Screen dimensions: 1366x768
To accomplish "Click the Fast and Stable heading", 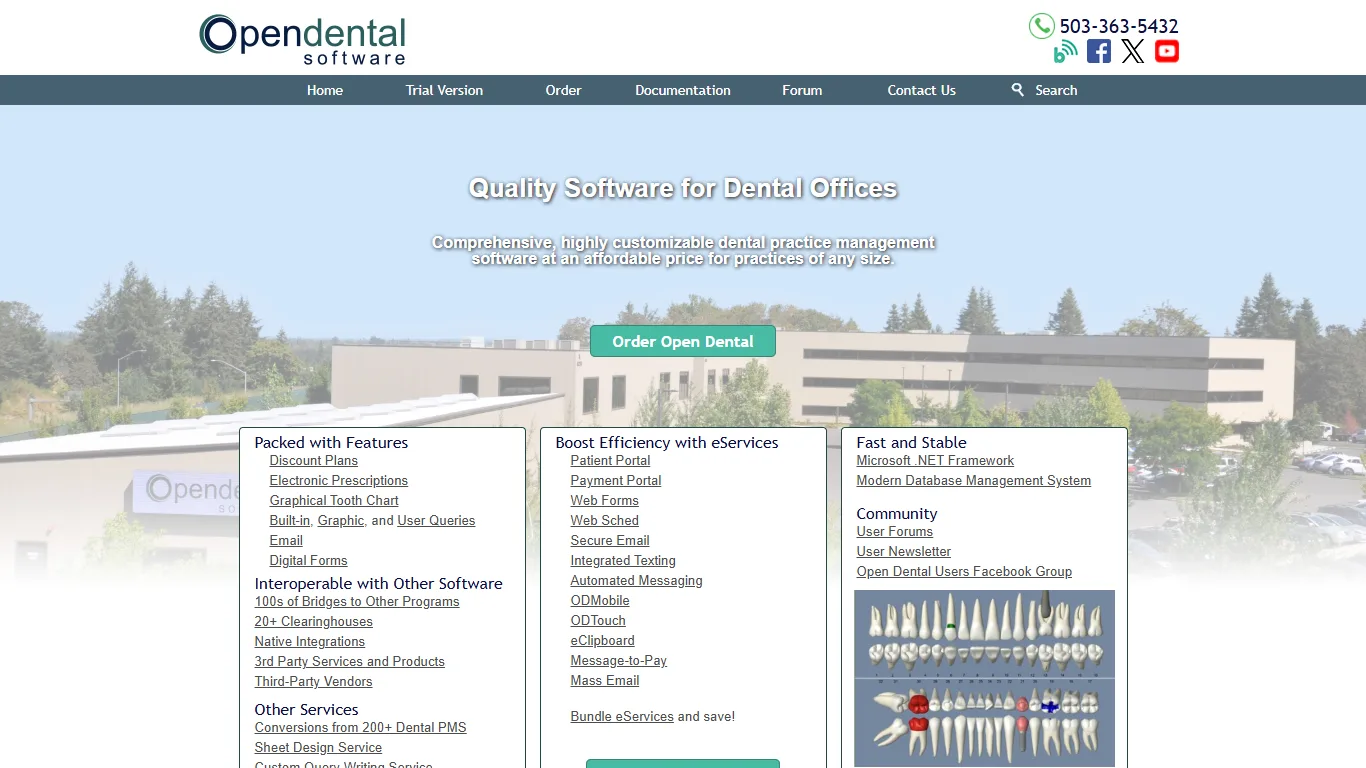I will (x=911, y=442).
